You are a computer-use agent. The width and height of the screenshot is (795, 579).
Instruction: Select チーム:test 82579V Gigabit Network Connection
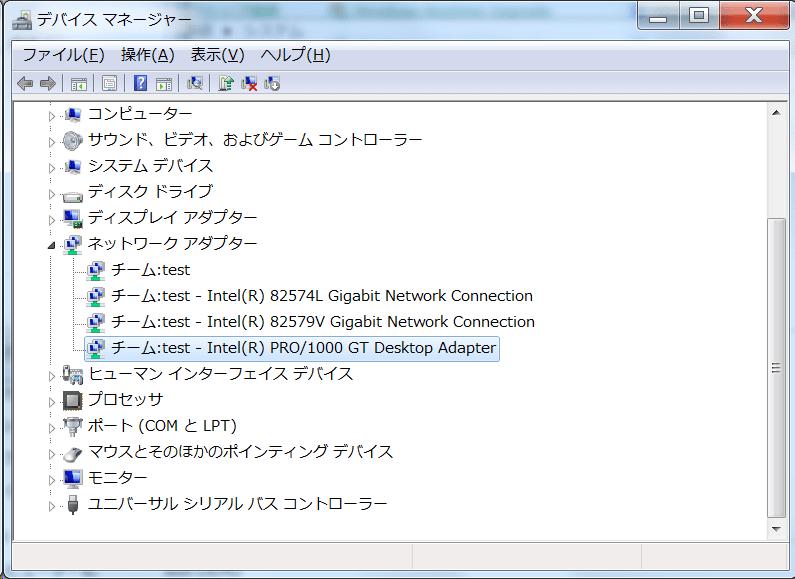323,322
